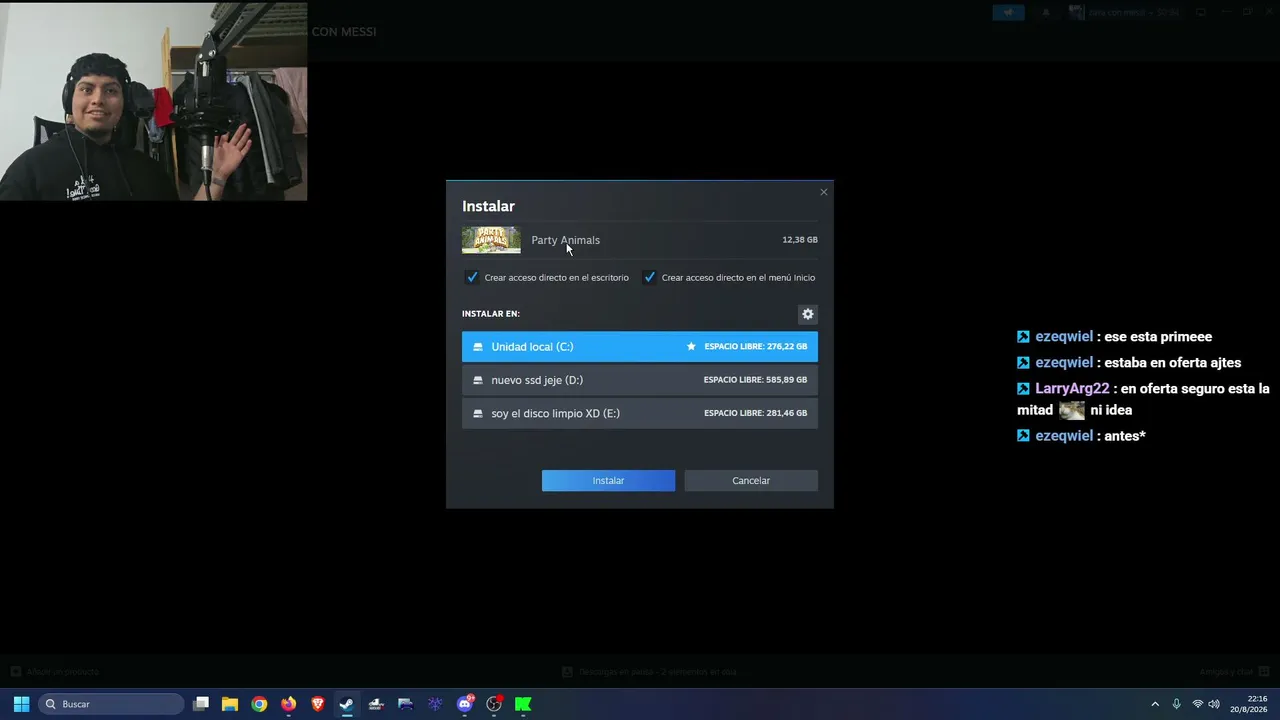Show hidden system tray icons

[1155, 704]
